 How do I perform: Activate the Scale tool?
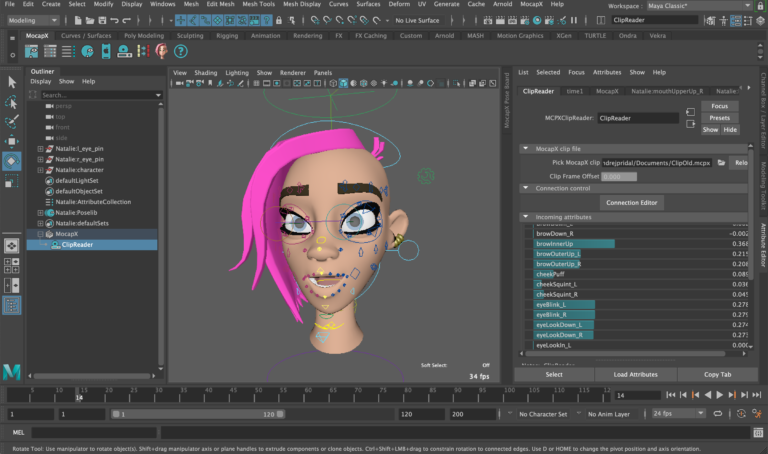11,181
